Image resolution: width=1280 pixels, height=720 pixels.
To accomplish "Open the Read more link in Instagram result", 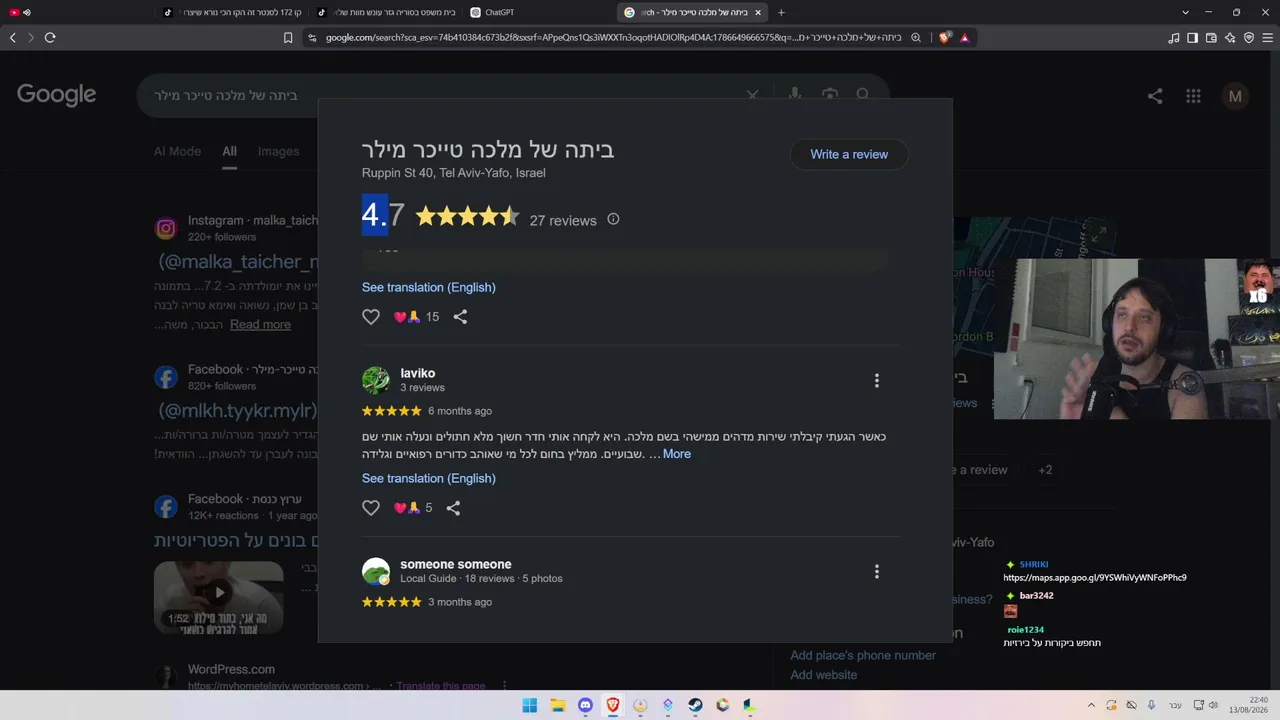I will coord(260,325).
